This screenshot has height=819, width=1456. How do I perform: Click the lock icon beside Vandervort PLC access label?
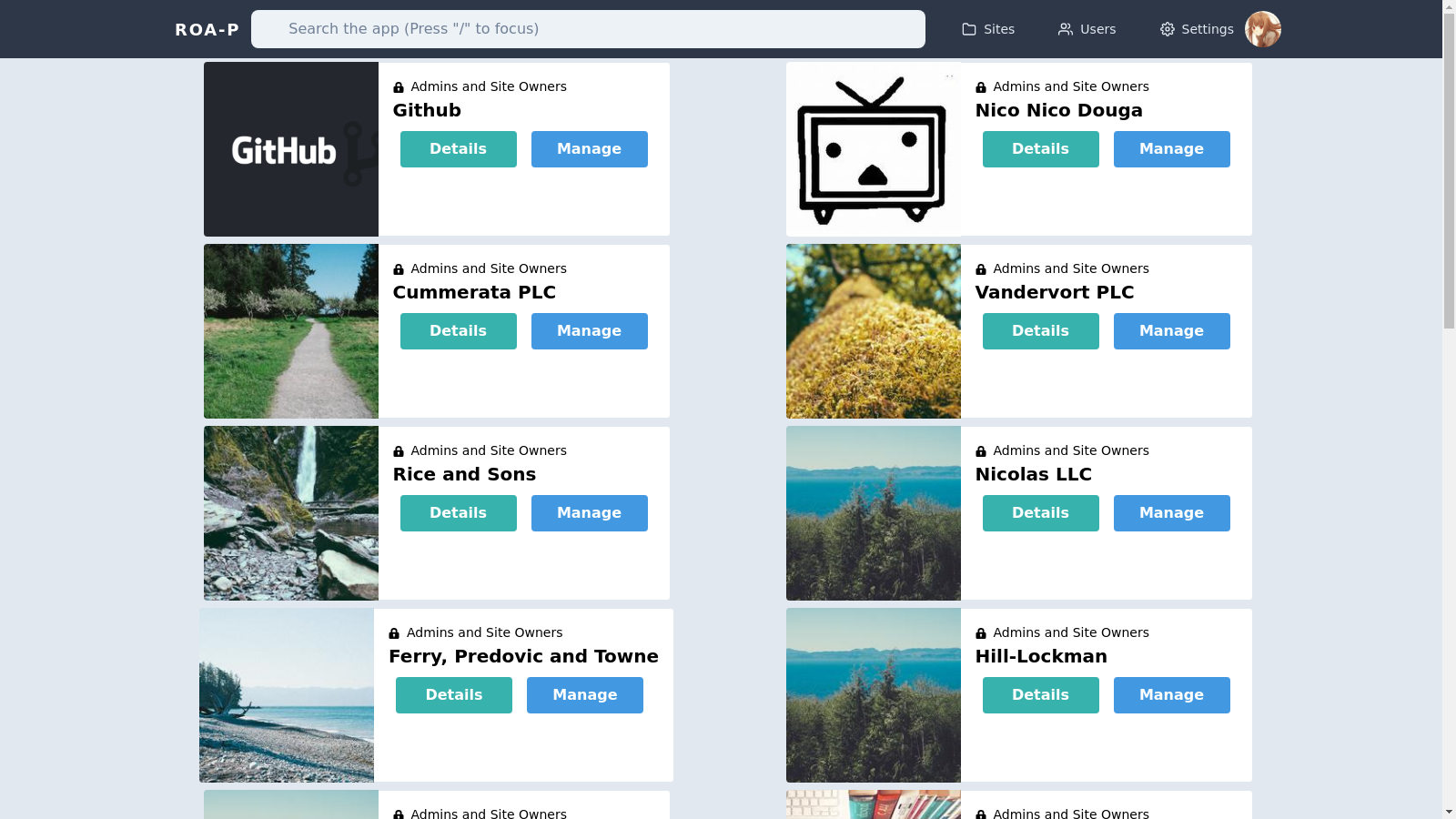(x=981, y=268)
